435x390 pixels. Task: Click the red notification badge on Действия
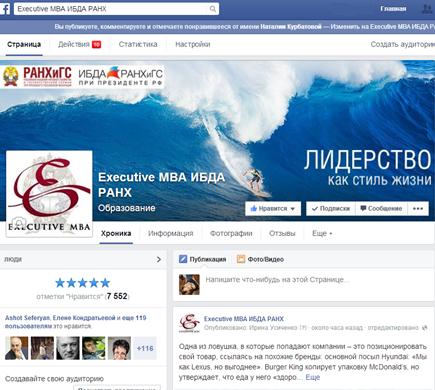pos(97,44)
